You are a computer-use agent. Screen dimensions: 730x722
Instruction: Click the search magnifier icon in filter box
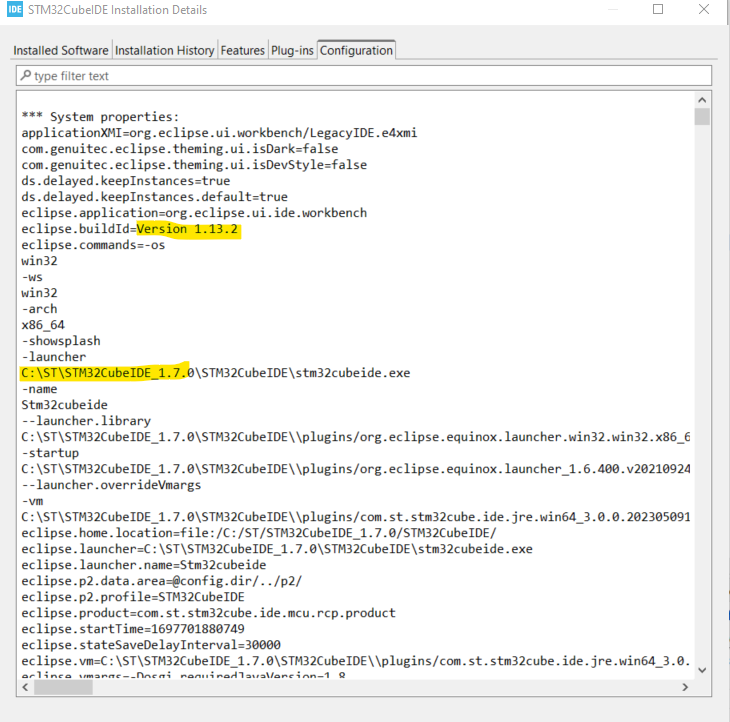[x=26, y=75]
